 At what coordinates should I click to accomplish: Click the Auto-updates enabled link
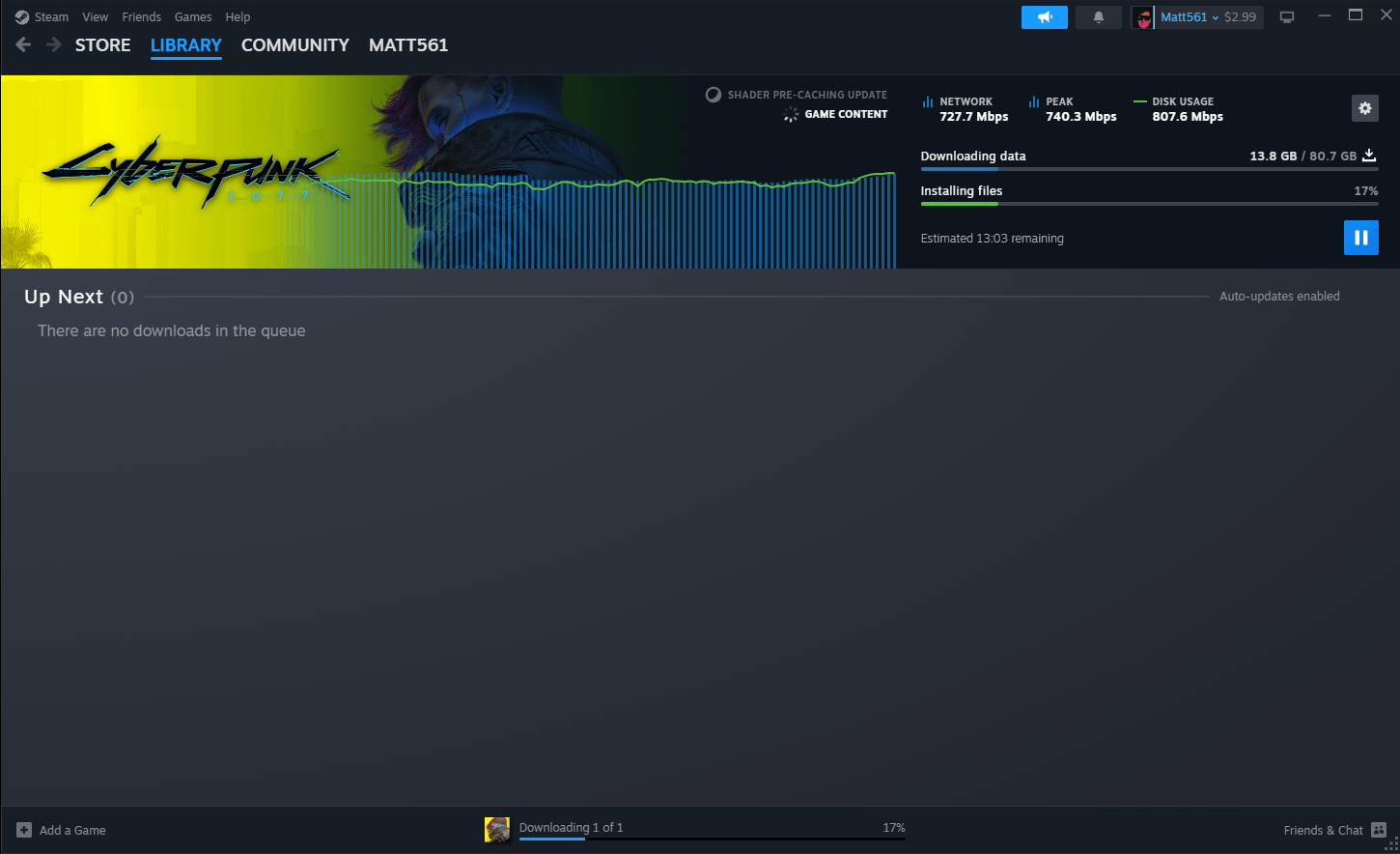[1278, 297]
